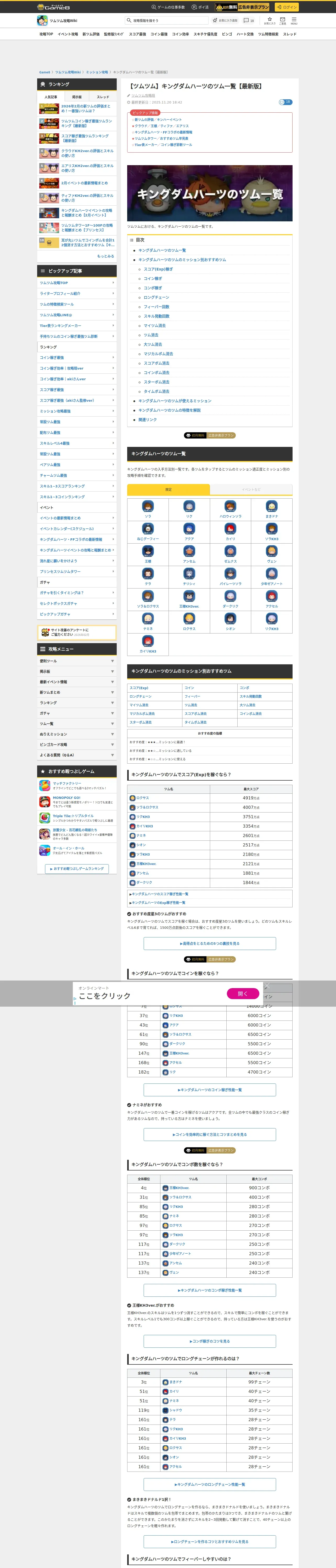Click the comment bubble icon showing 18

pos(249,20)
